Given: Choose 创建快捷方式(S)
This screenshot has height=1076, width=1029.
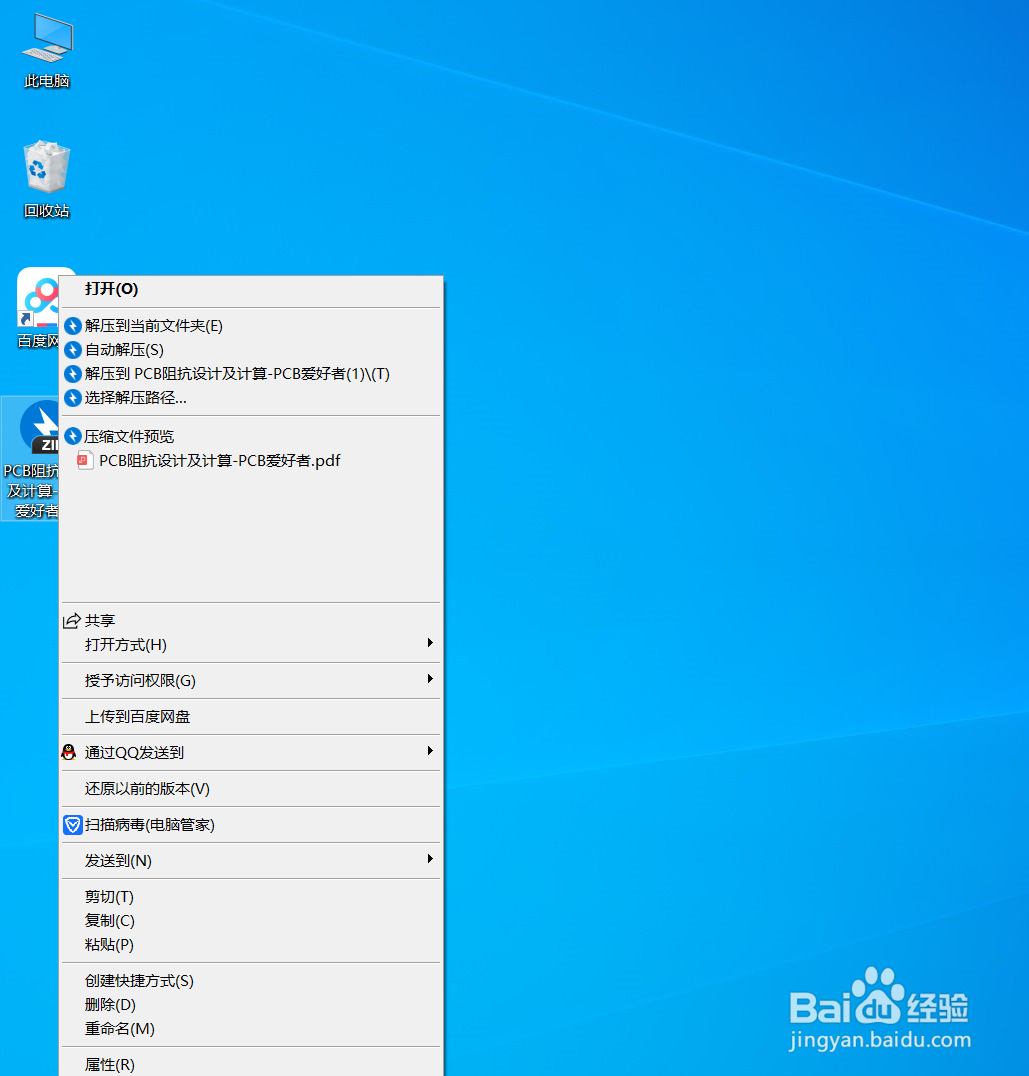Looking at the screenshot, I should [x=250, y=981].
